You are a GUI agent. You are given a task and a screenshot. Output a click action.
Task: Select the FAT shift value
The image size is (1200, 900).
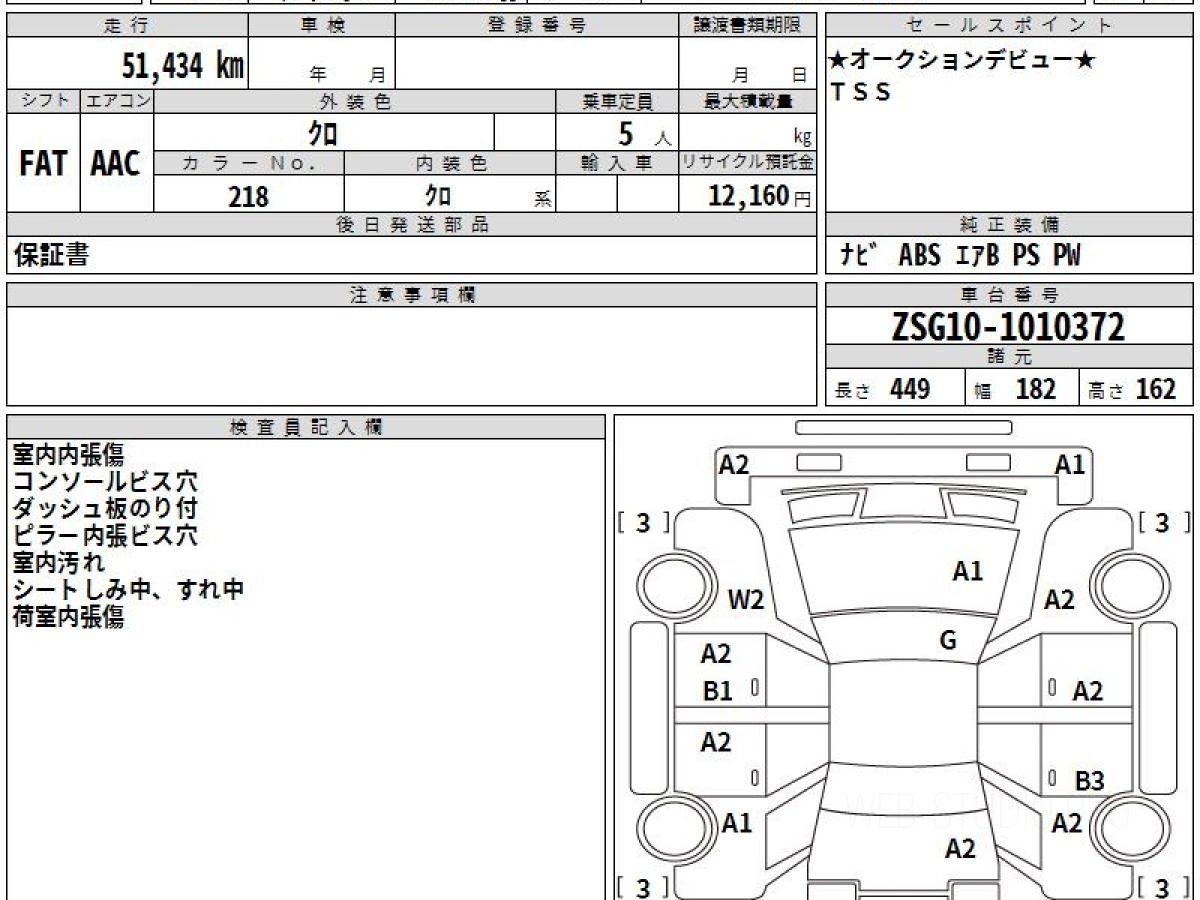tap(43, 164)
